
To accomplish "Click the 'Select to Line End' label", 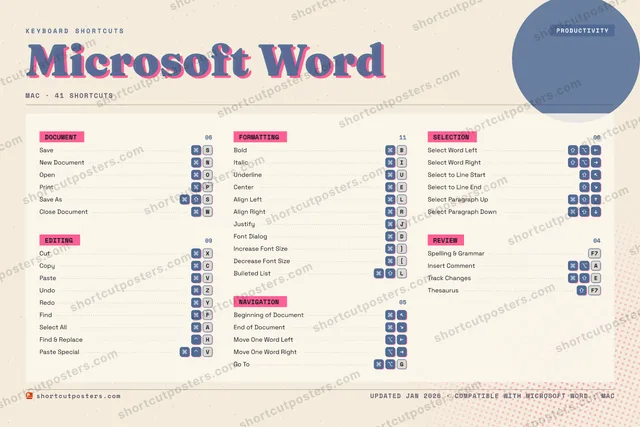I will coord(454,187).
